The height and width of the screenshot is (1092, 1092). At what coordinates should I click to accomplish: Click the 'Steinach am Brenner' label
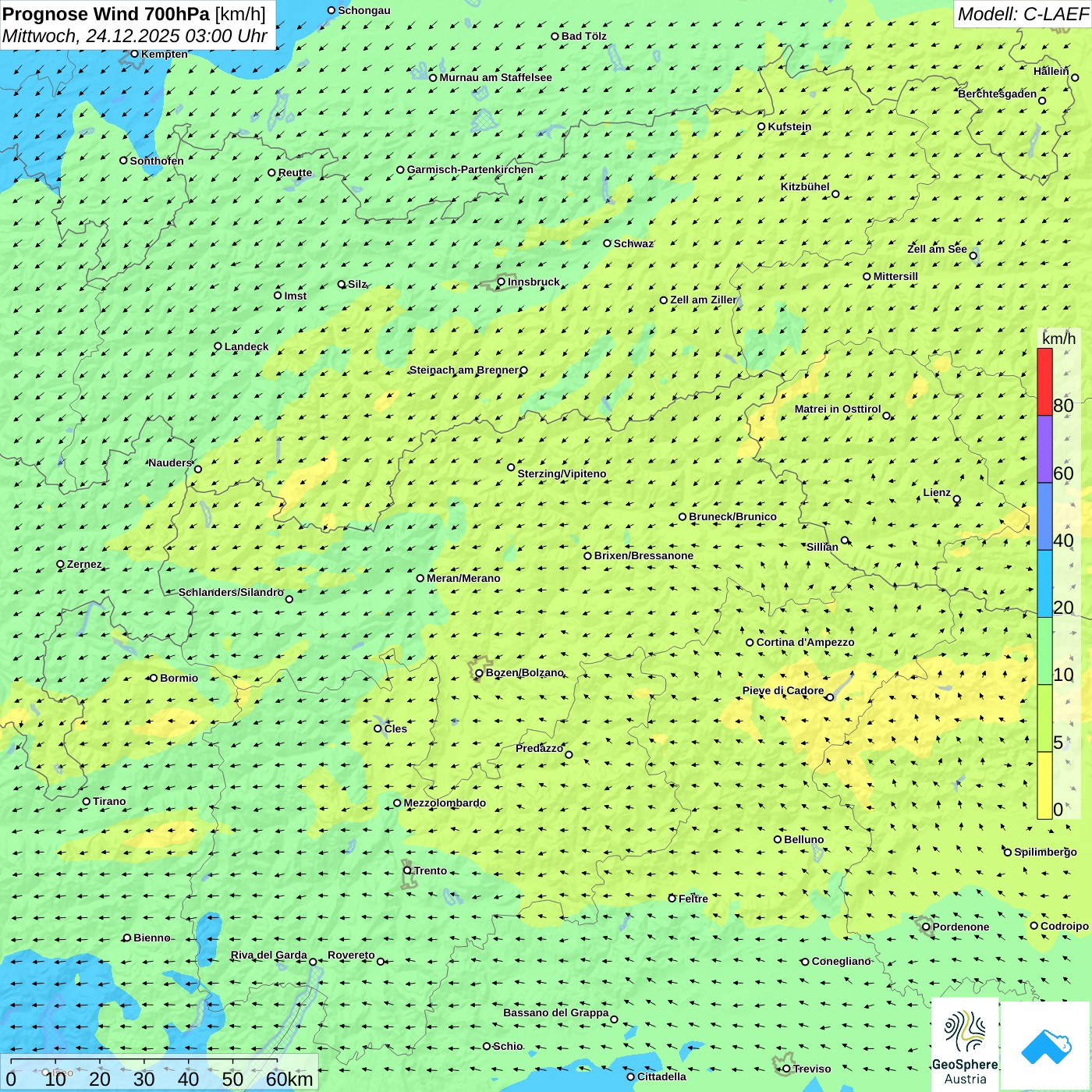coord(464,370)
